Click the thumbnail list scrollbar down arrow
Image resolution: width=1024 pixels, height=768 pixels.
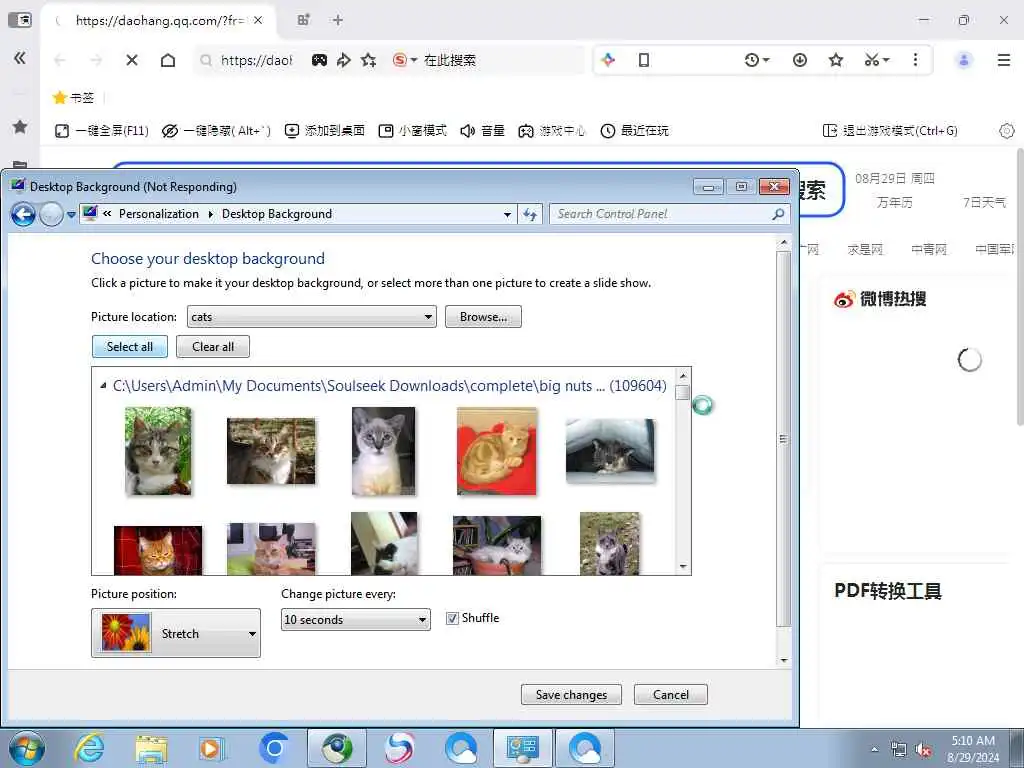pyautogui.click(x=683, y=566)
